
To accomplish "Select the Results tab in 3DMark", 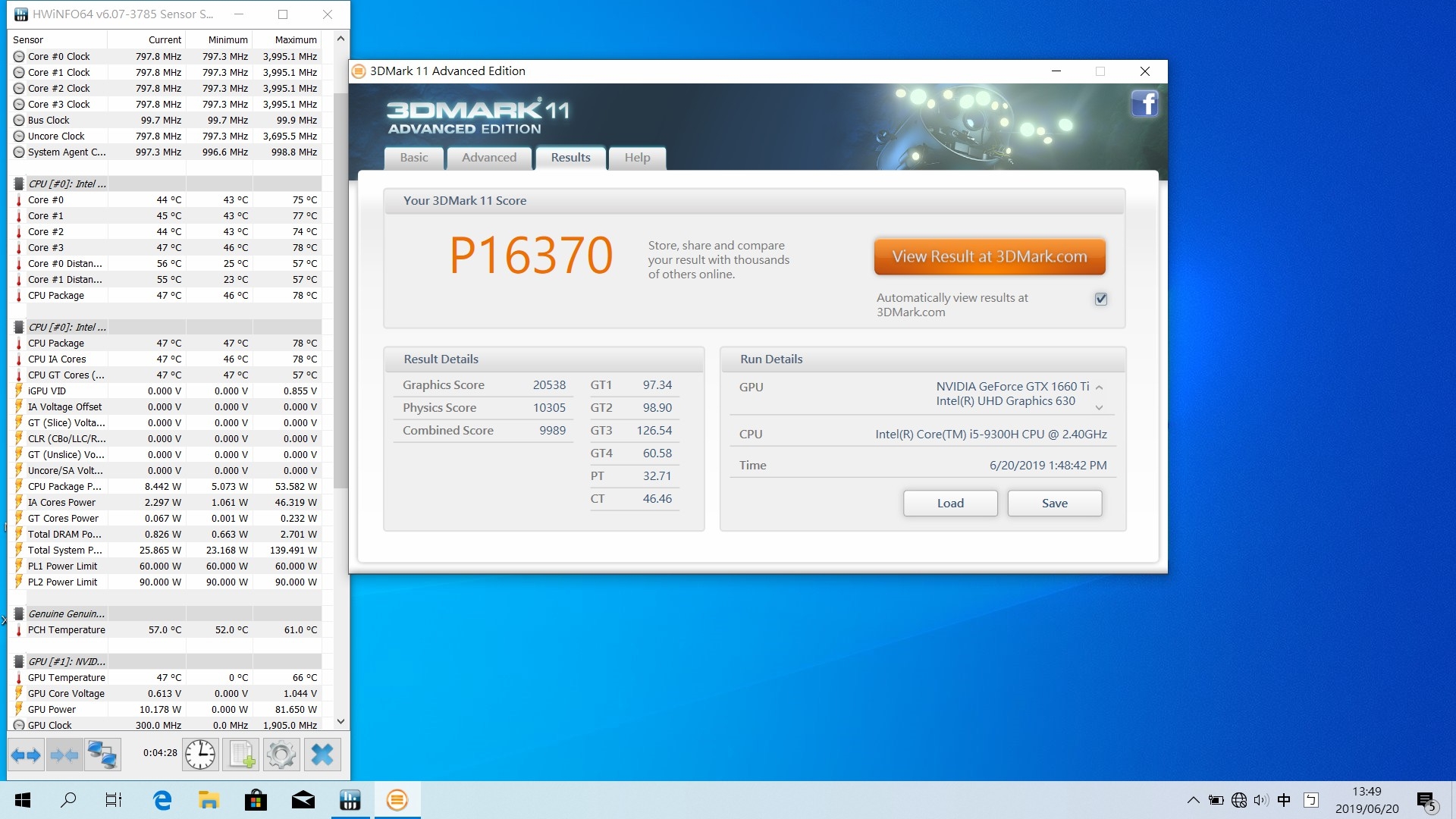I will click(x=570, y=158).
